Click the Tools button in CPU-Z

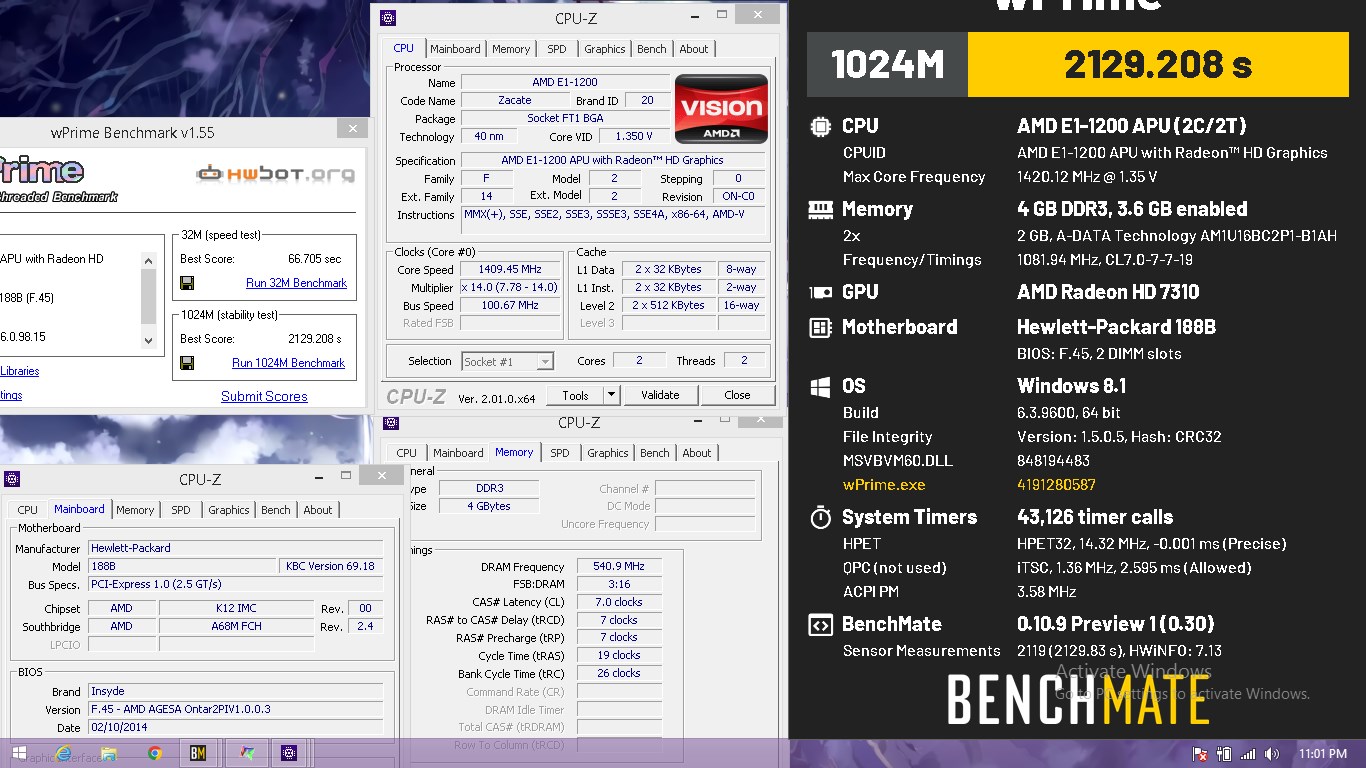[576, 395]
